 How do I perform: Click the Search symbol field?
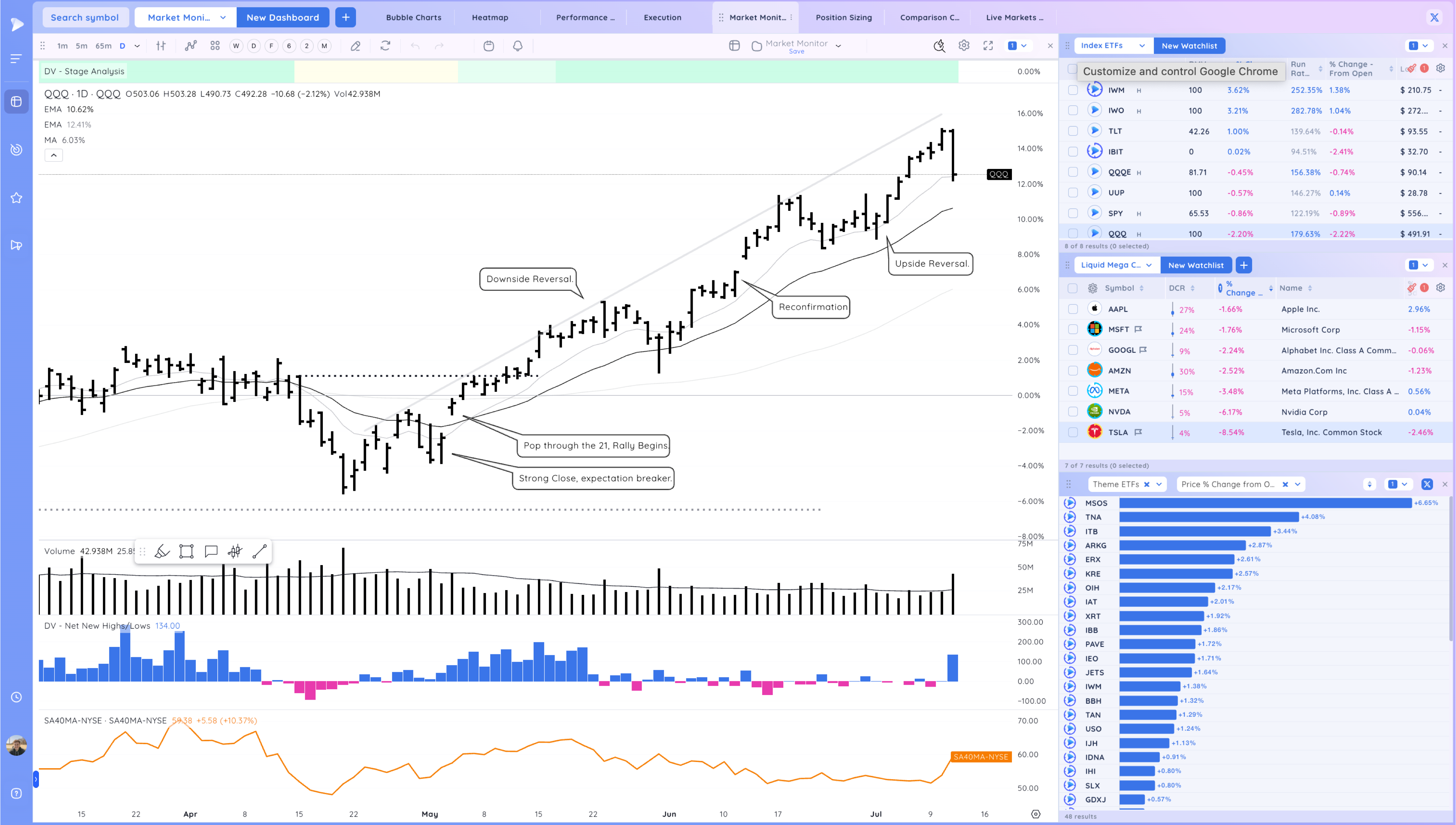(85, 17)
